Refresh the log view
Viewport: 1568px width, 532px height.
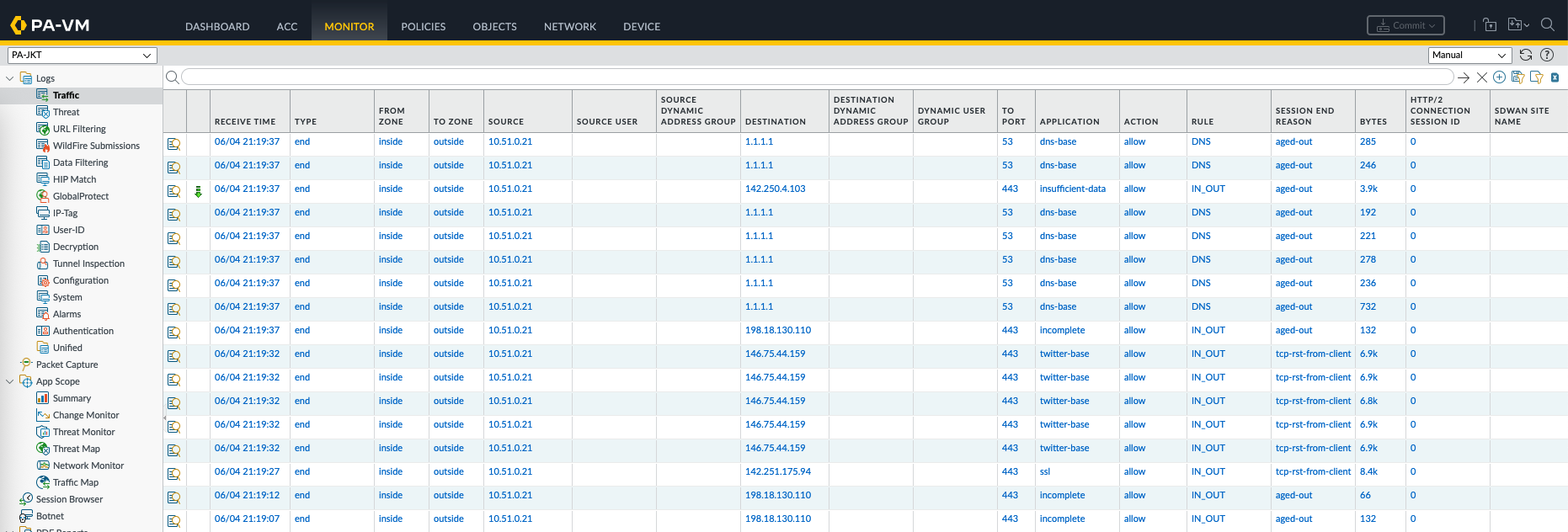1525,55
